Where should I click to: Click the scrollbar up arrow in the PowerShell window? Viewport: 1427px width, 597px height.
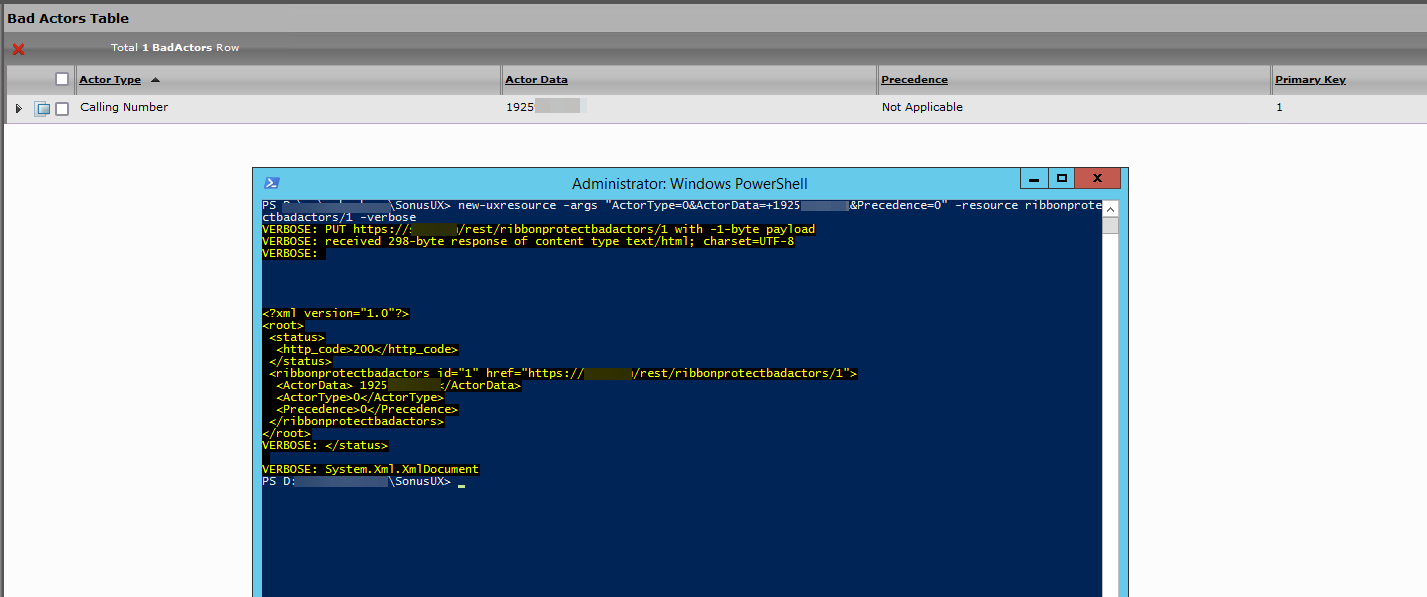click(x=1110, y=208)
